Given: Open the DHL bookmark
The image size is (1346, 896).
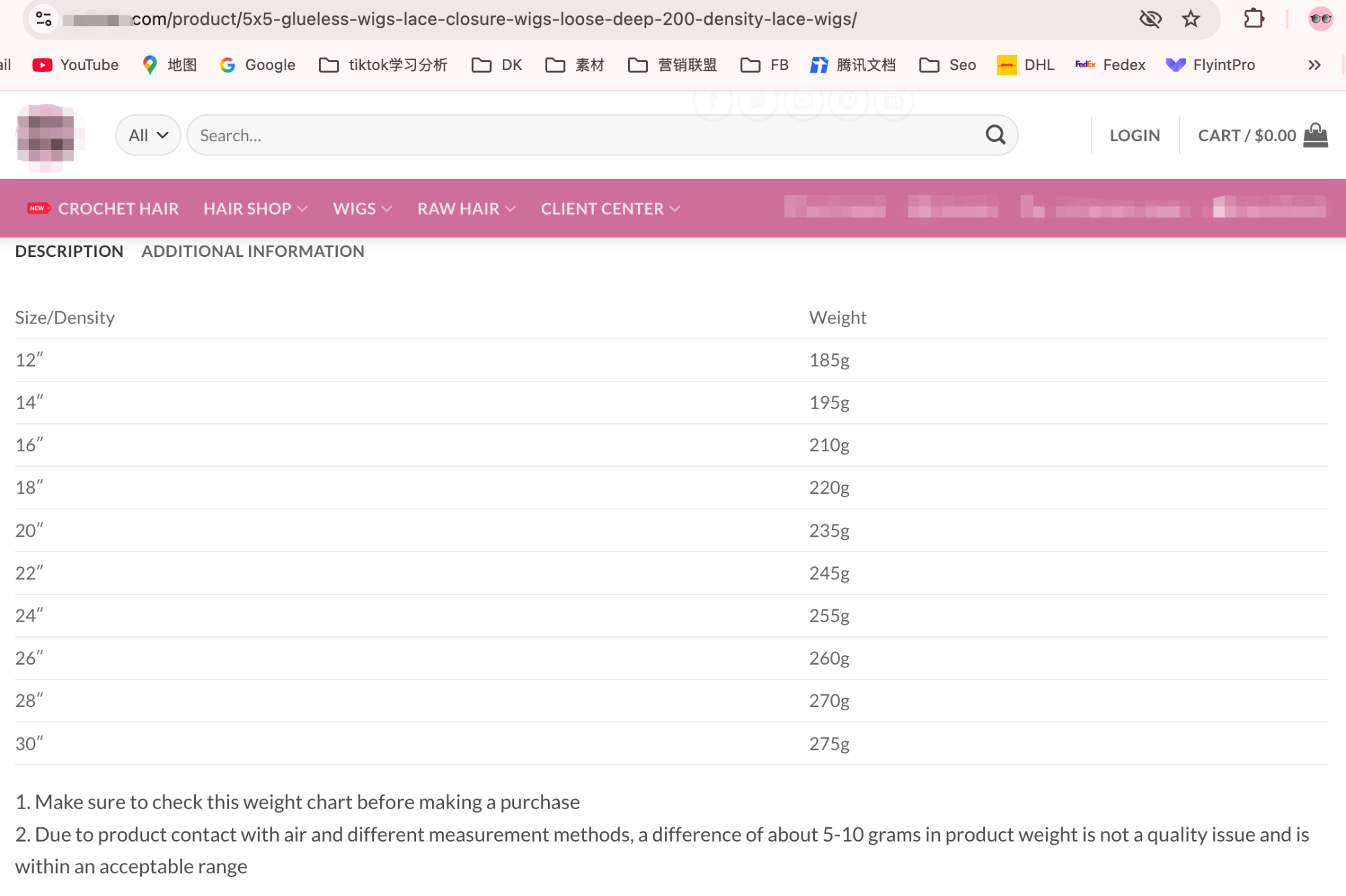Looking at the screenshot, I should pos(1026,65).
